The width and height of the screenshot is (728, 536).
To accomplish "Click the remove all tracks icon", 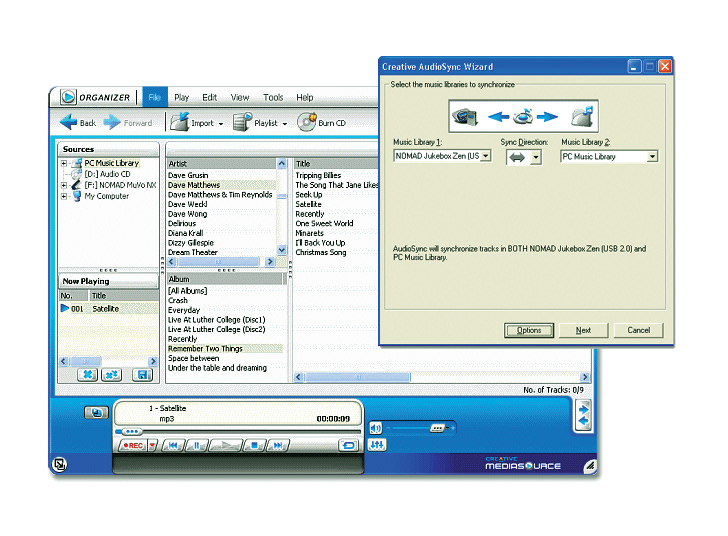I will [111, 374].
